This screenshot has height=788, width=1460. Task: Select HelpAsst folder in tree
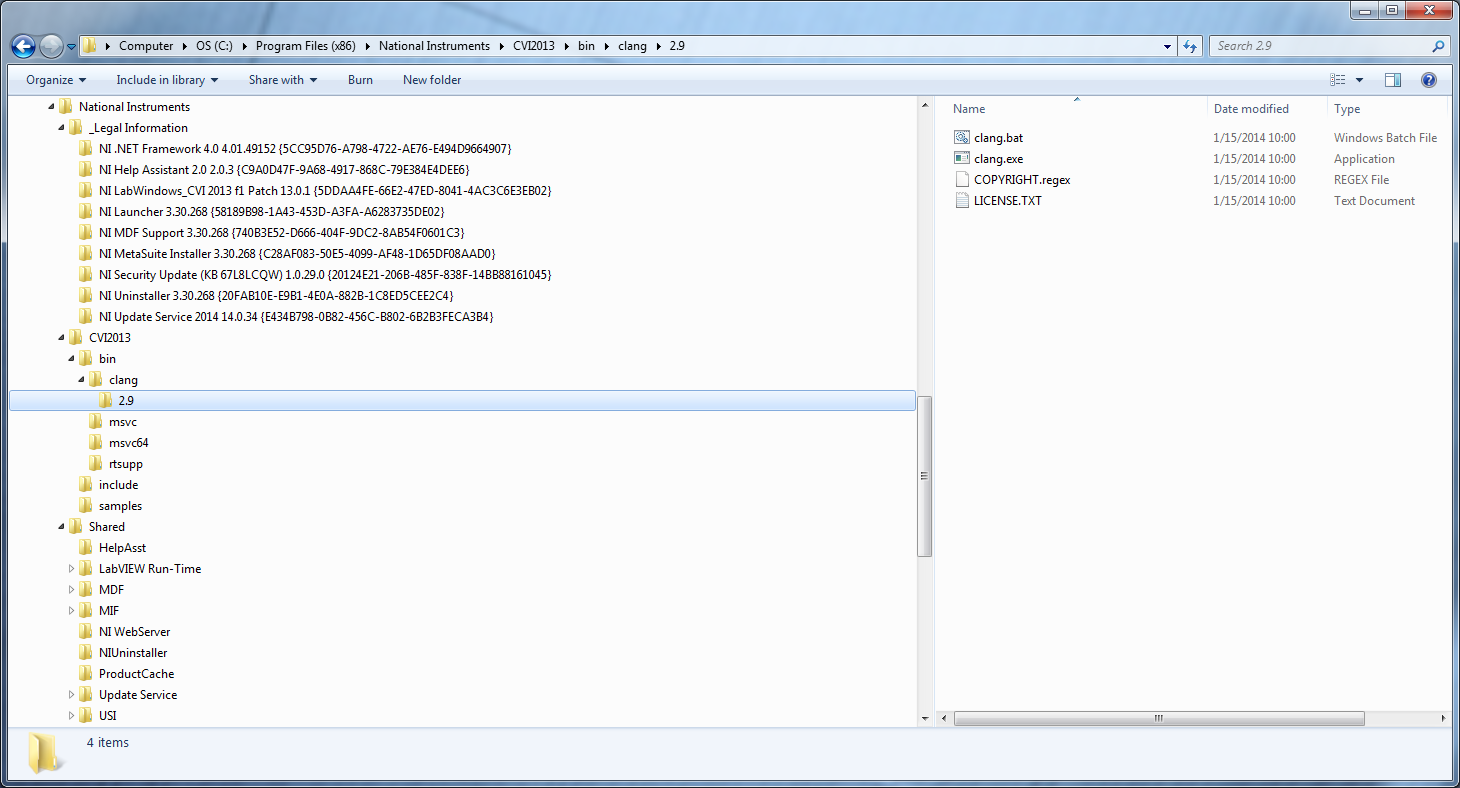pyautogui.click(x=122, y=548)
